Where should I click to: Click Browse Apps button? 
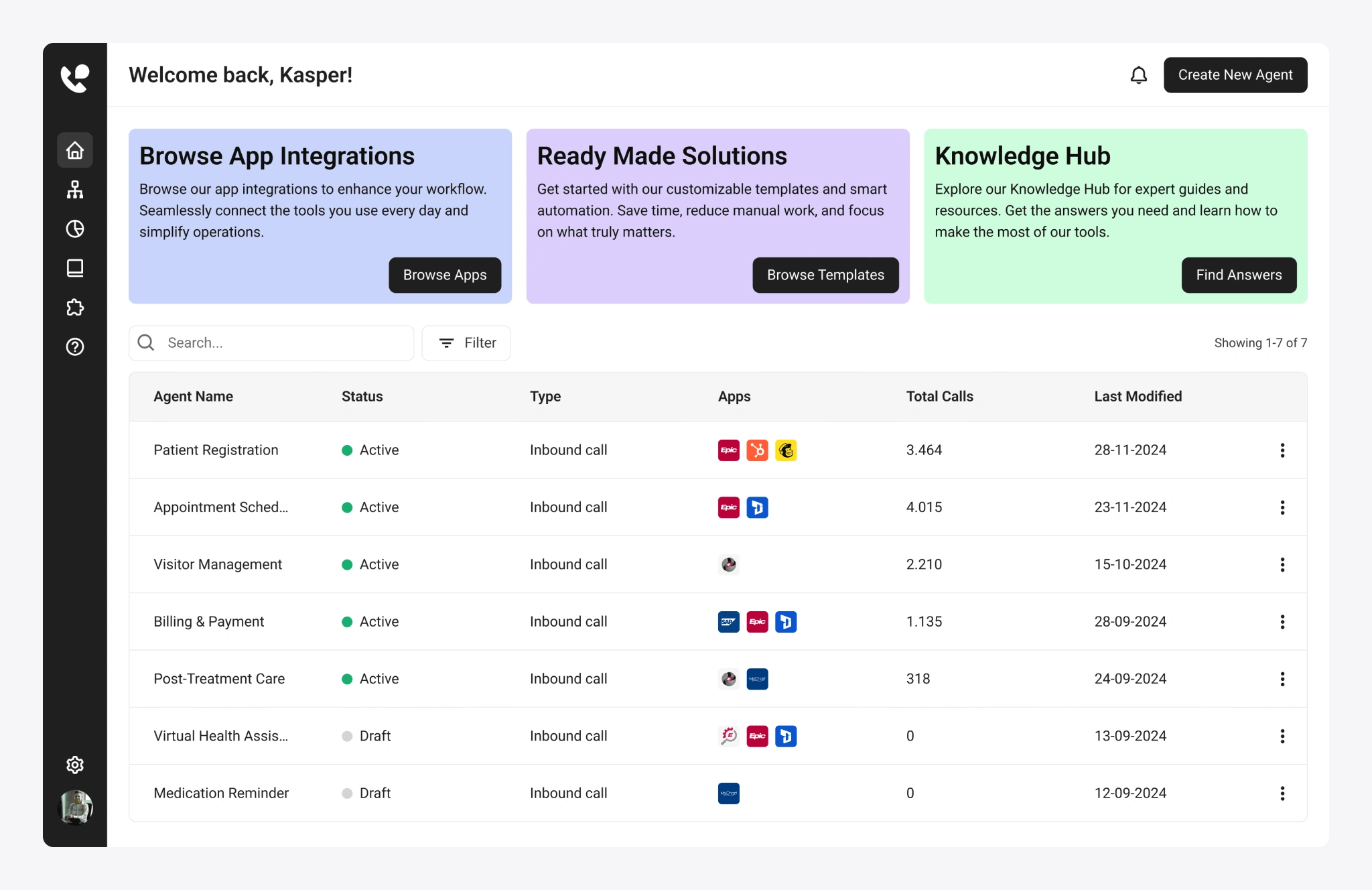[x=445, y=275]
